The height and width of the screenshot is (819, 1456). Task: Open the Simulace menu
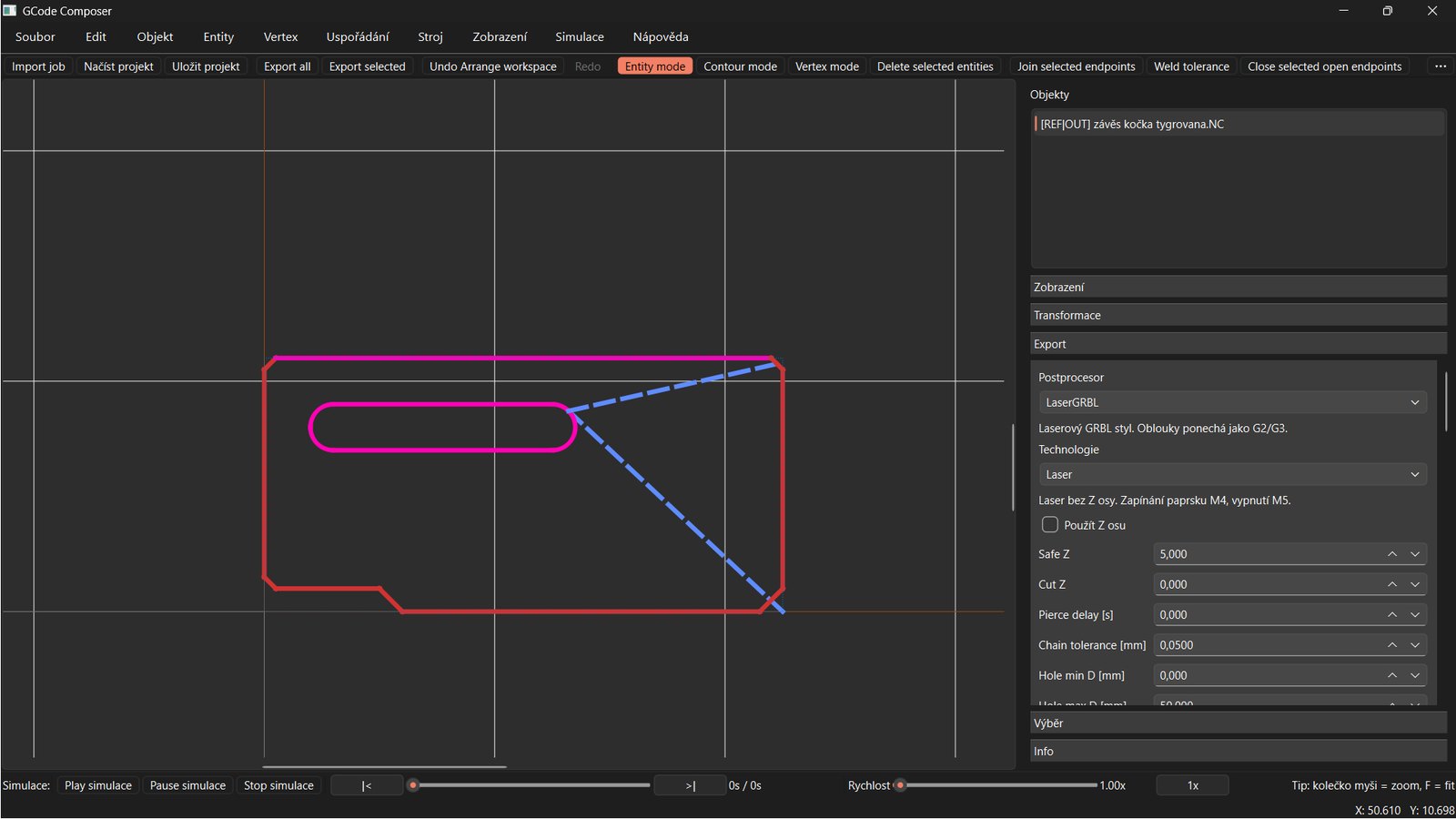coord(579,37)
